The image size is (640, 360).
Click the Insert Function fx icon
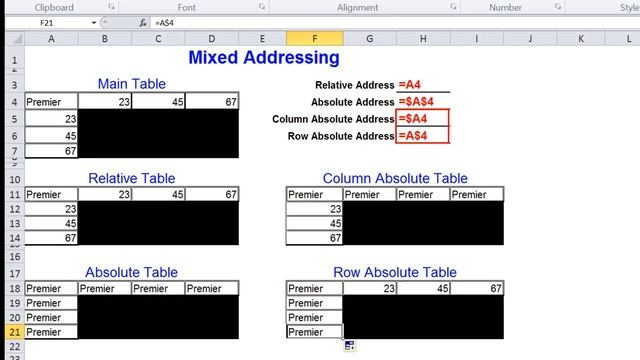pos(143,23)
